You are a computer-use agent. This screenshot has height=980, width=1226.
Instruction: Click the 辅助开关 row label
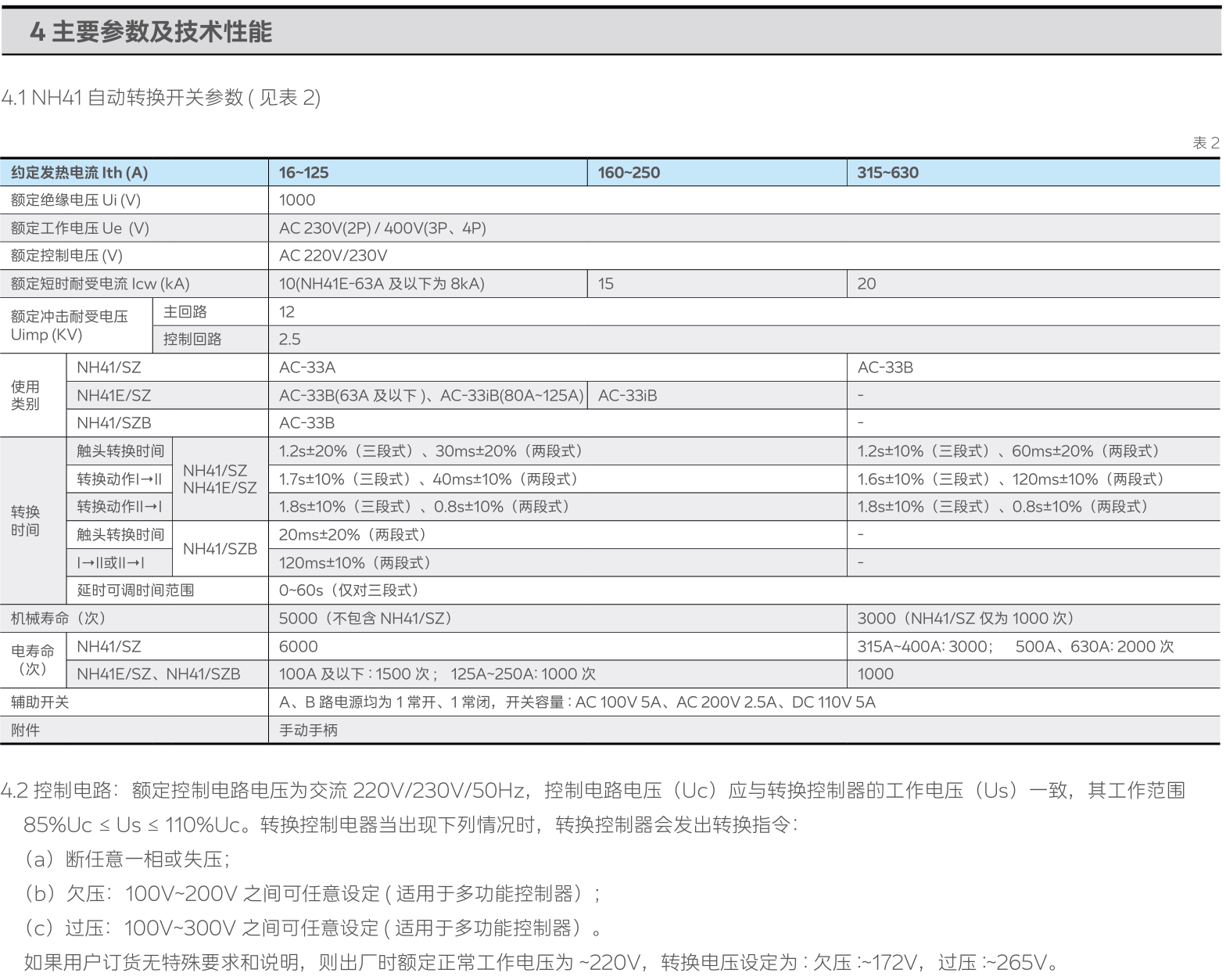[x=40, y=702]
